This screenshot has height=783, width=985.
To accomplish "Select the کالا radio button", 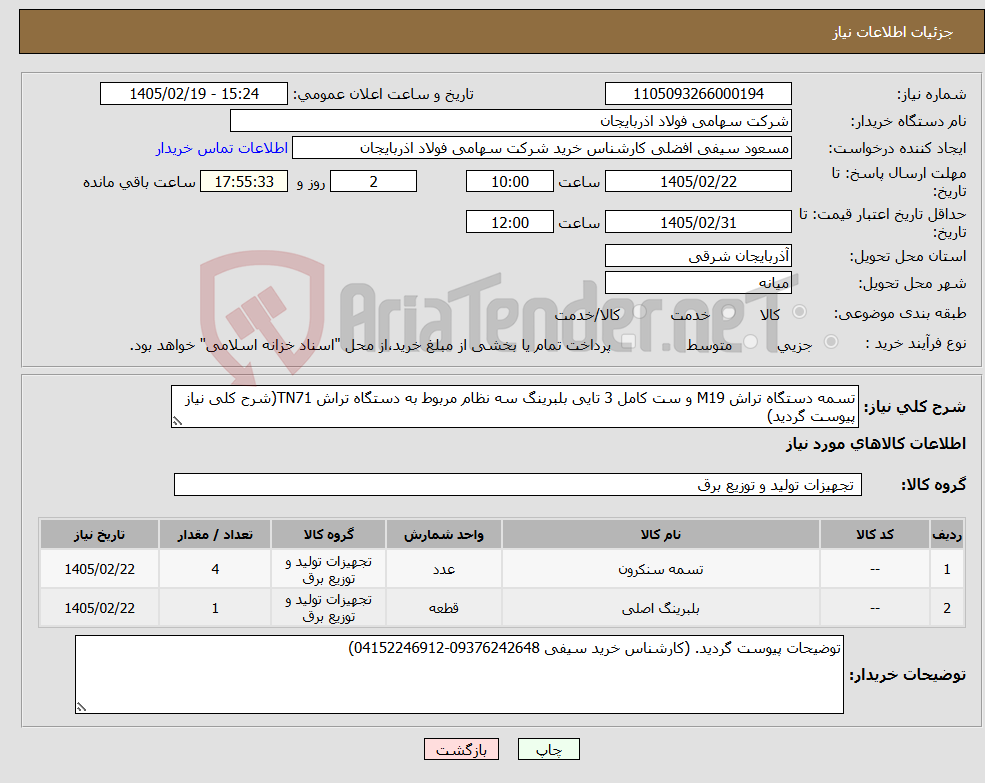I will click(800, 312).
